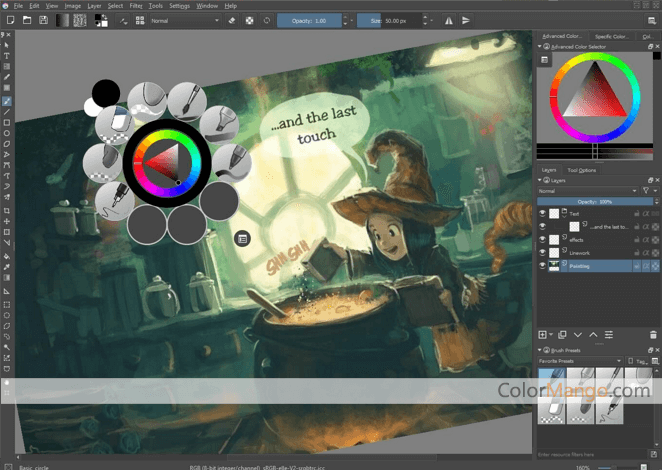Click the Delete Layer trash icon

pos(651,334)
